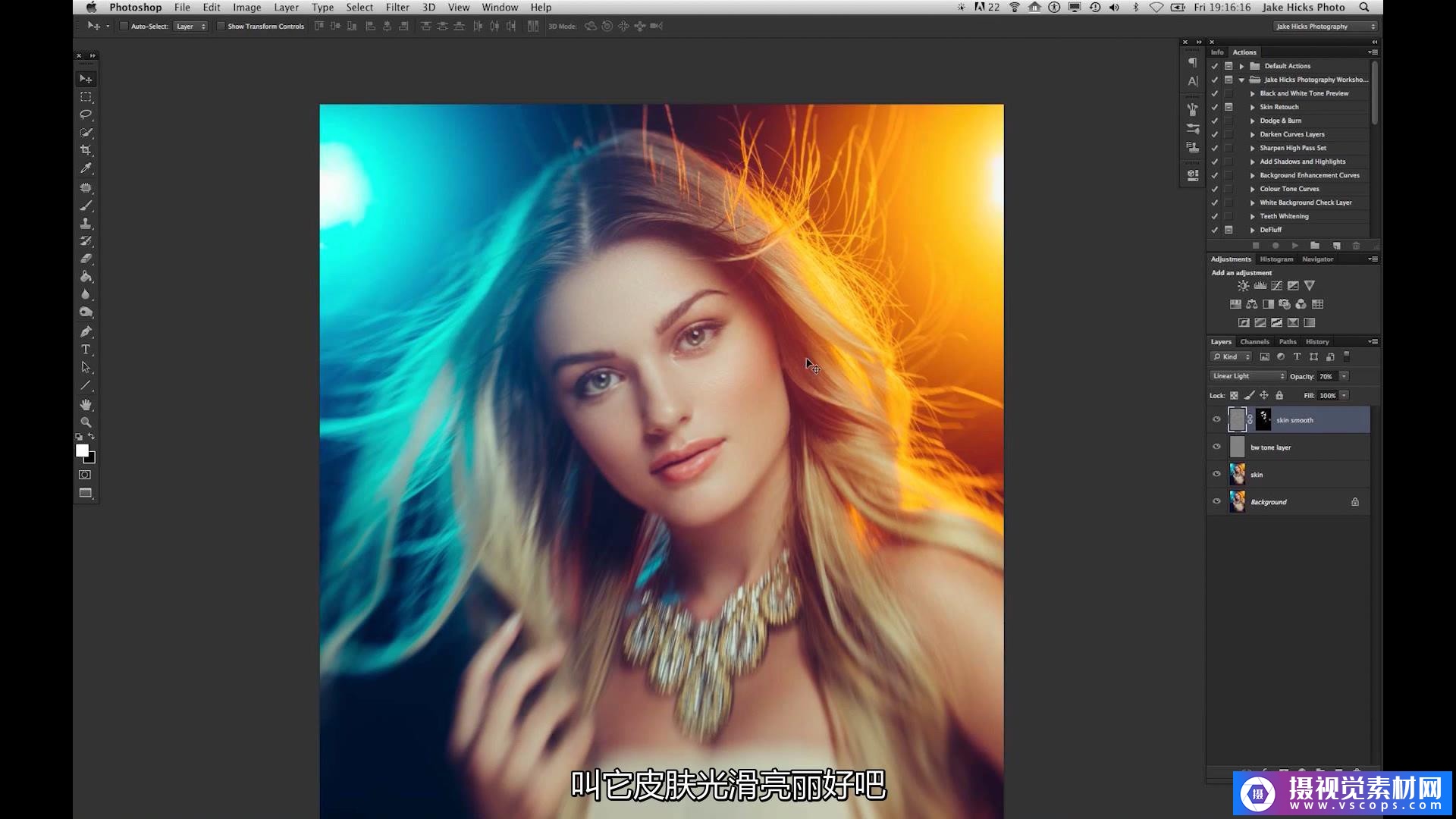Select the Teeth Whitening action

coord(1284,216)
